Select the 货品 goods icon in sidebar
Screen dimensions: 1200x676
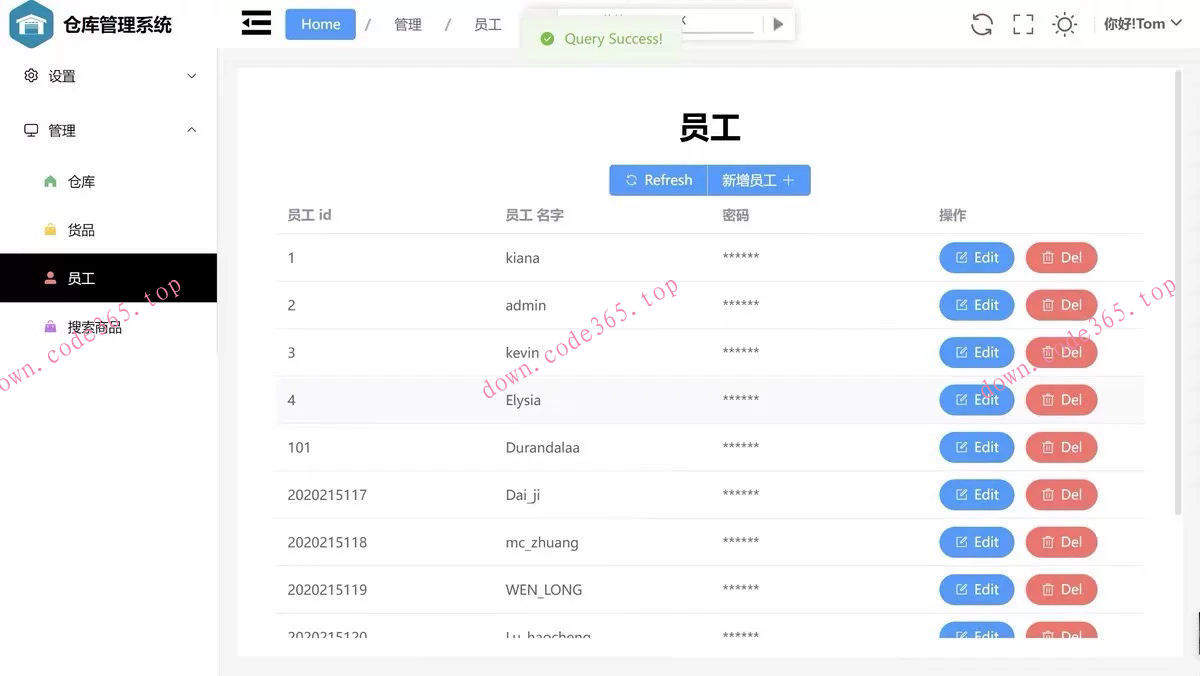click(x=48, y=229)
